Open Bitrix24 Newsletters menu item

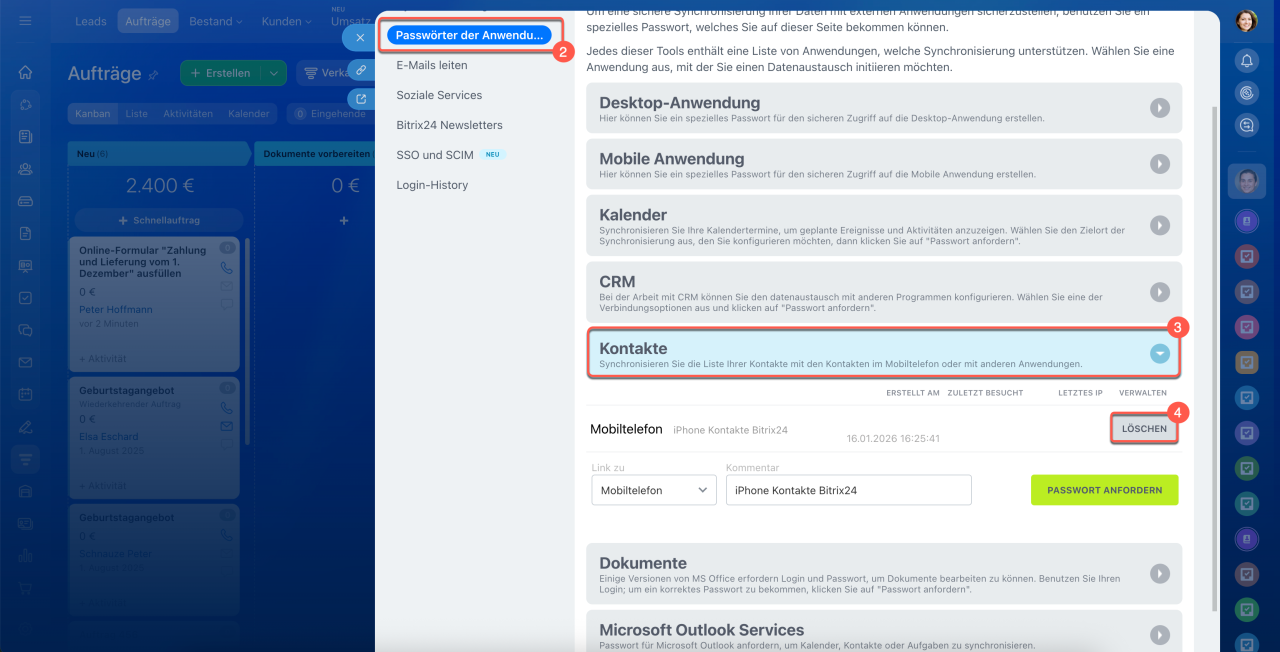point(449,125)
